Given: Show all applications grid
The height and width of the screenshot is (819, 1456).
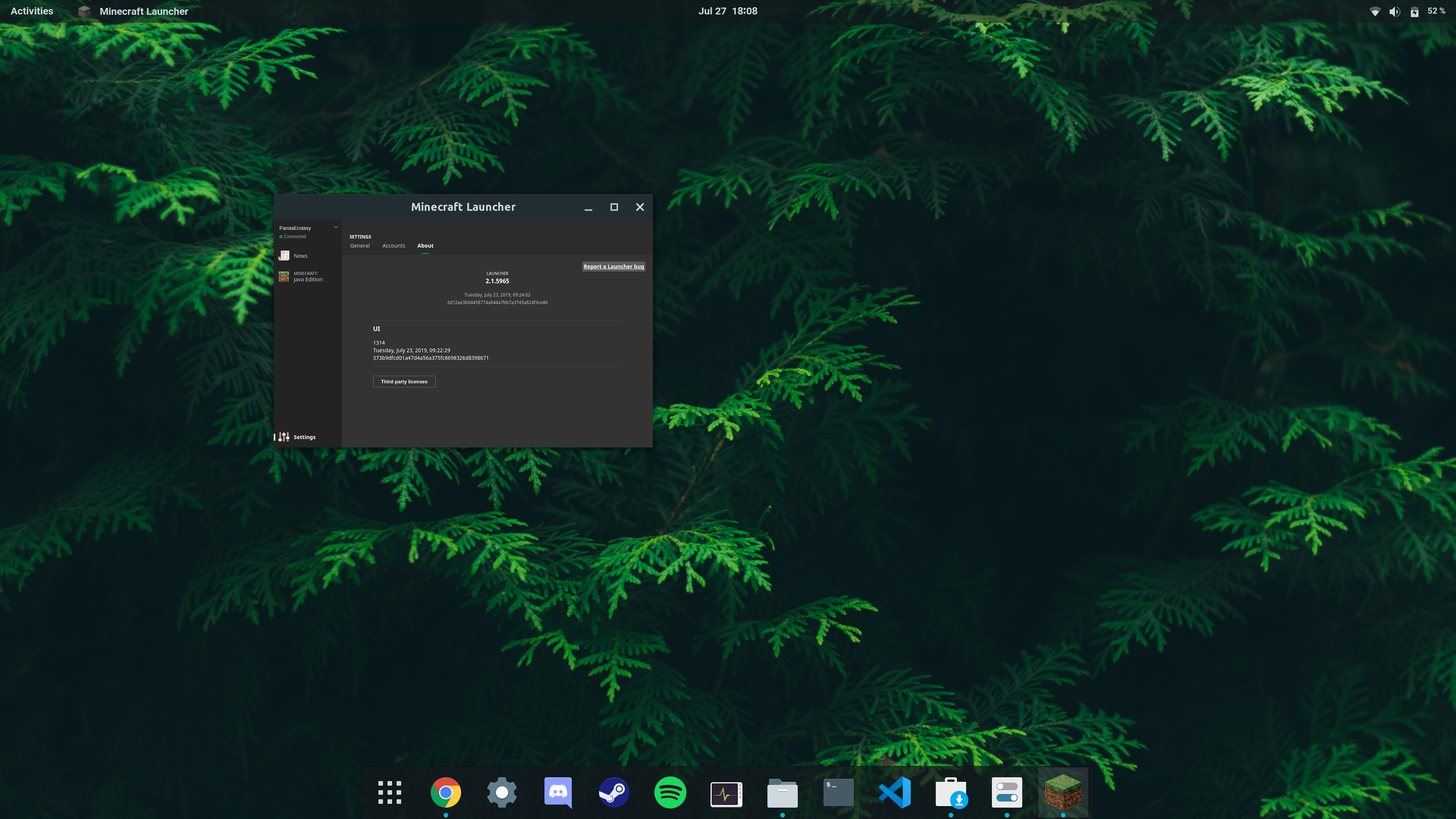Looking at the screenshot, I should (389, 792).
